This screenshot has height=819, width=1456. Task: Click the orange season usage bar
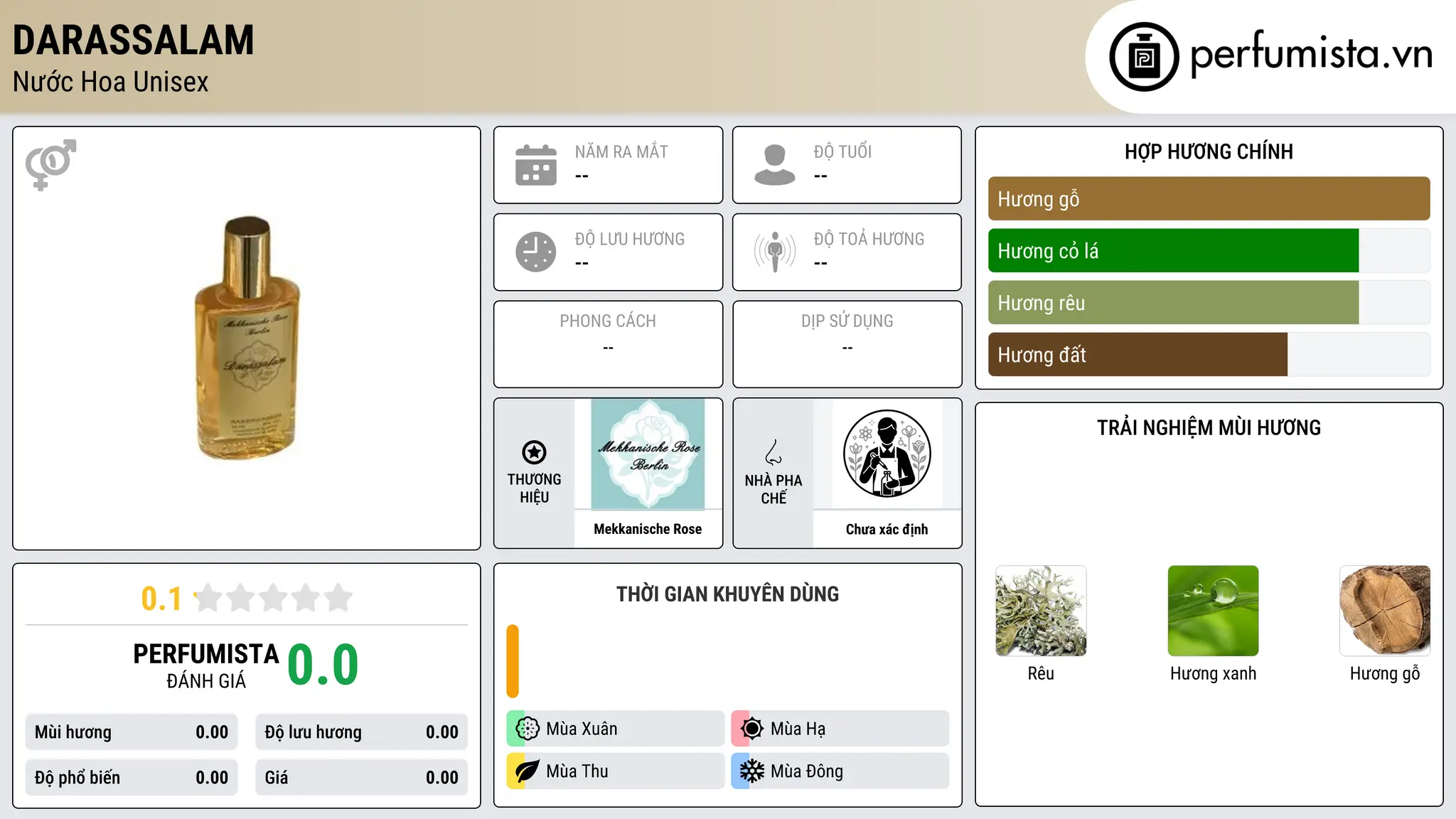513,661
